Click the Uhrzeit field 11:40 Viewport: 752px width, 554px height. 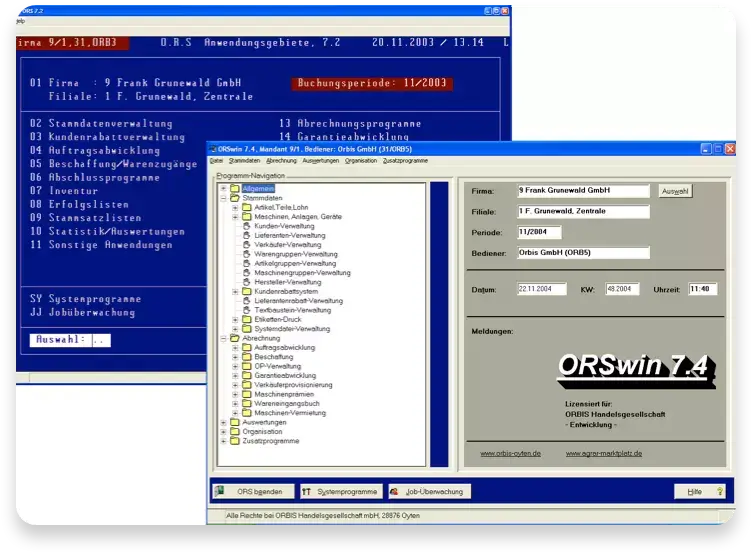[x=703, y=289]
